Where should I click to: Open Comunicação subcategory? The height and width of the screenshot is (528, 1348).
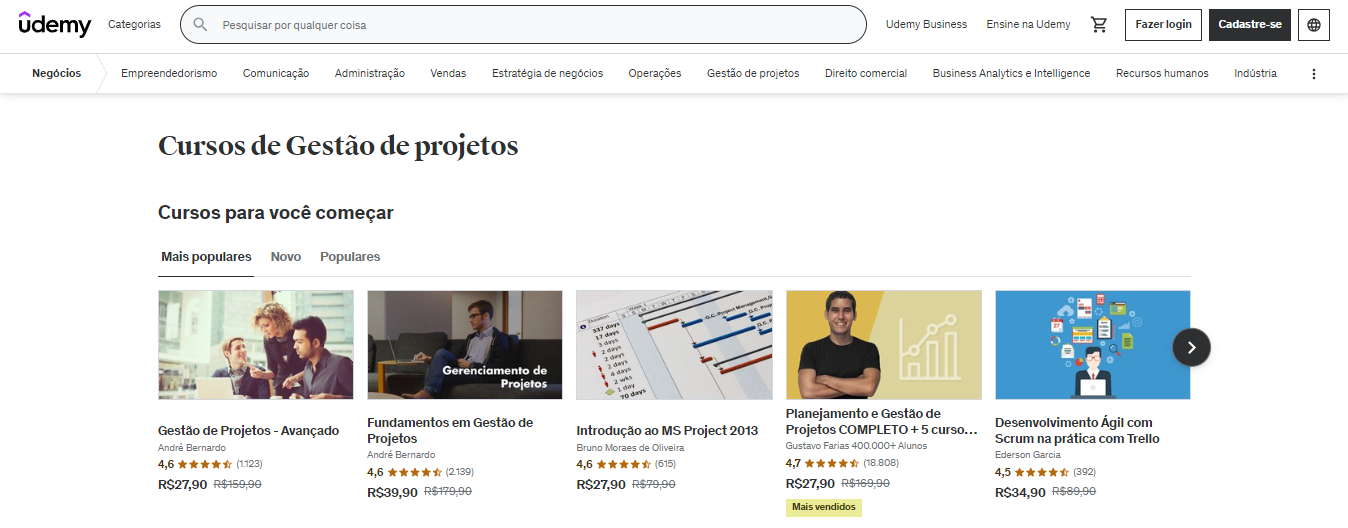(276, 73)
